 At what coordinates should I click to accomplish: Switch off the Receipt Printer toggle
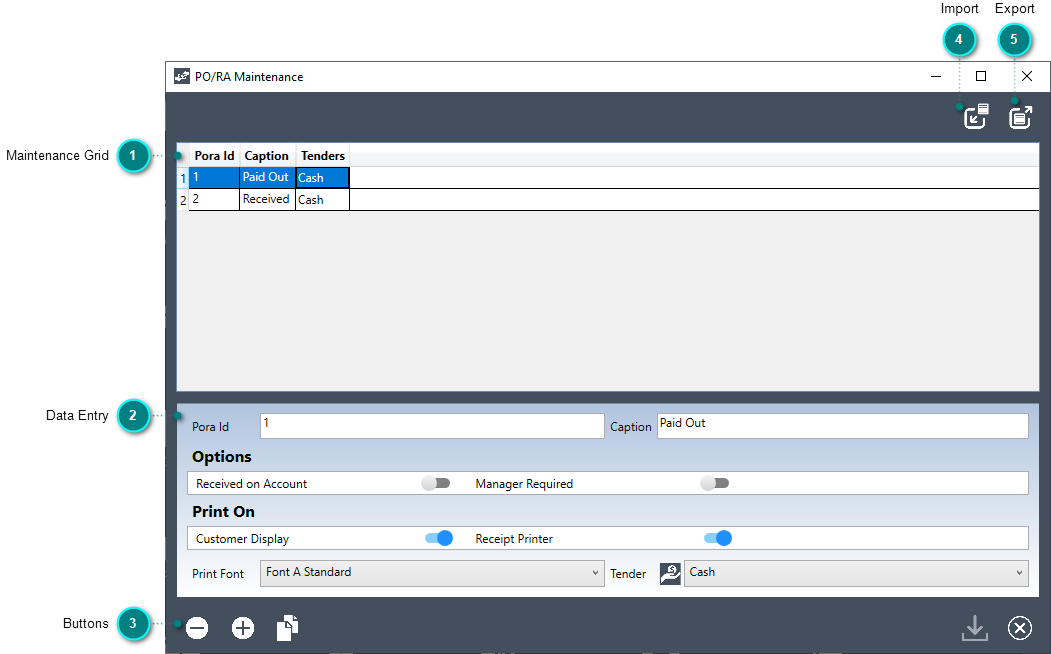pos(718,538)
